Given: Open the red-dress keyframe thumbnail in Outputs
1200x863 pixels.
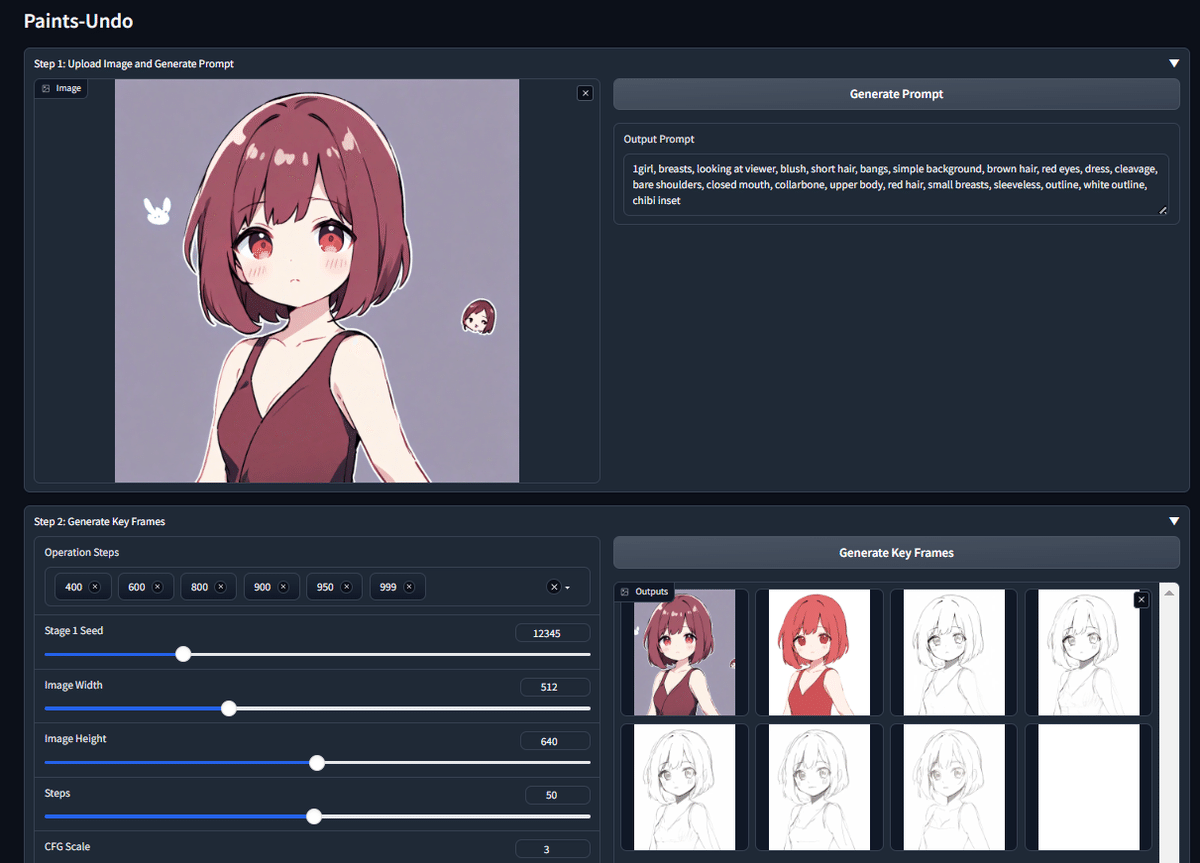Looking at the screenshot, I should point(818,652).
